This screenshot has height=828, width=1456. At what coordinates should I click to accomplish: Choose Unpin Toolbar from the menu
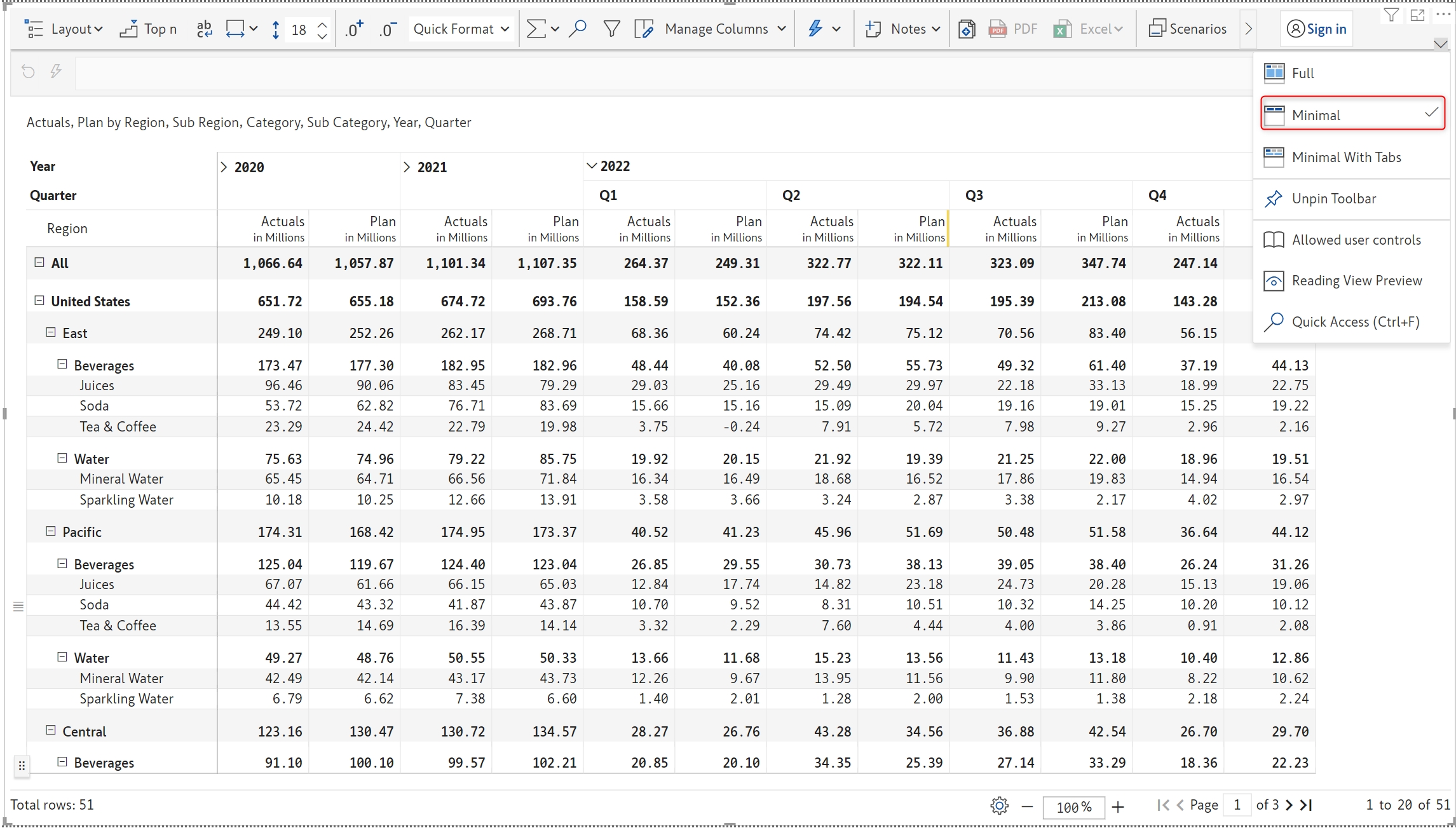pyautogui.click(x=1333, y=198)
